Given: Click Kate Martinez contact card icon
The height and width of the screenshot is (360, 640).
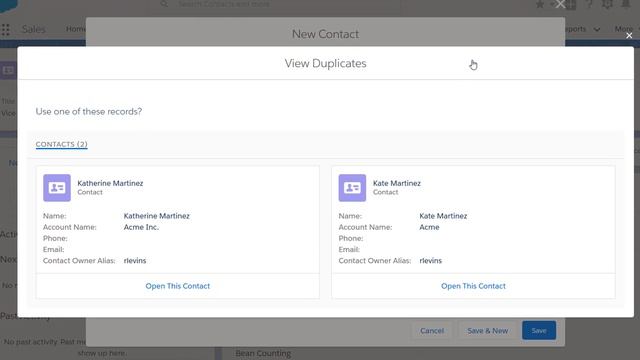Looking at the screenshot, I should pos(352,188).
